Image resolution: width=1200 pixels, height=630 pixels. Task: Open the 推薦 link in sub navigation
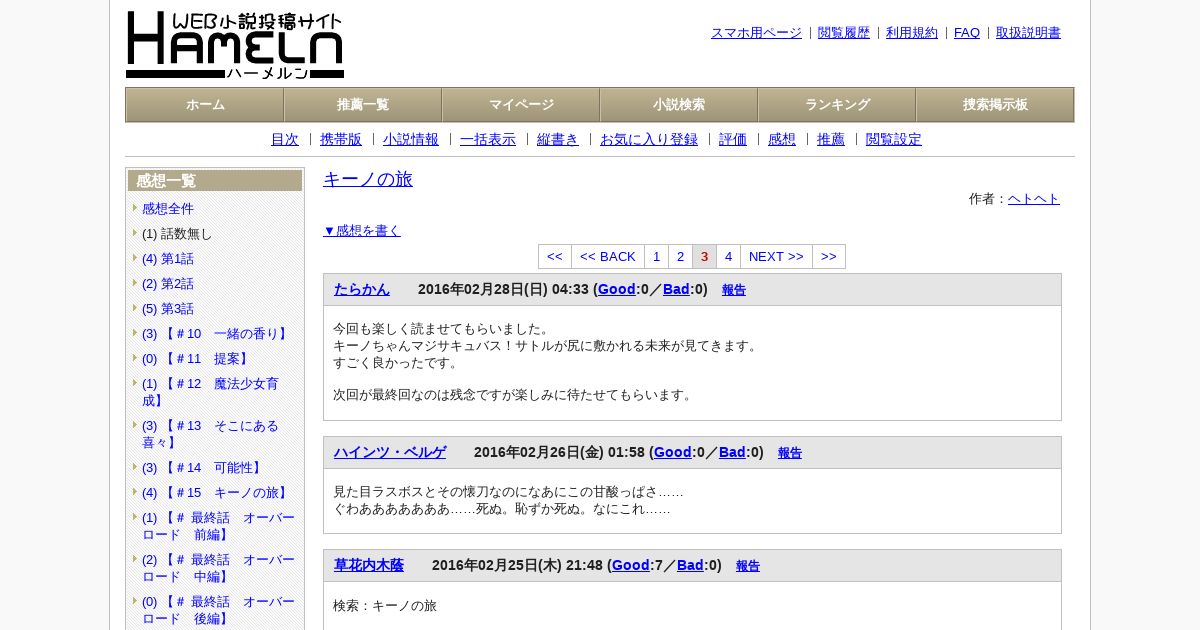click(831, 139)
